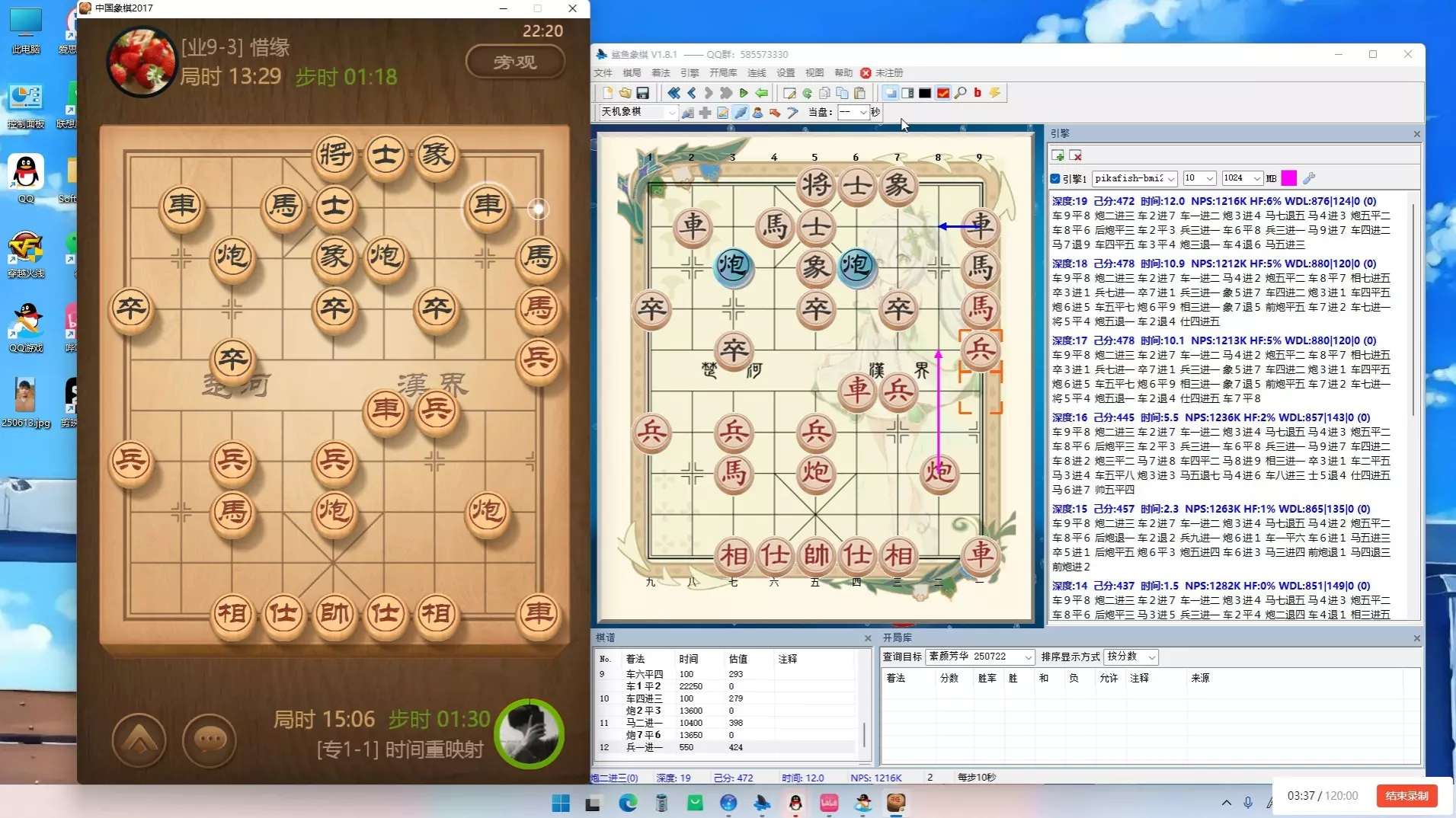Click the new file icon in the toolbar
Screen dimensions: 1456x818
click(x=607, y=93)
